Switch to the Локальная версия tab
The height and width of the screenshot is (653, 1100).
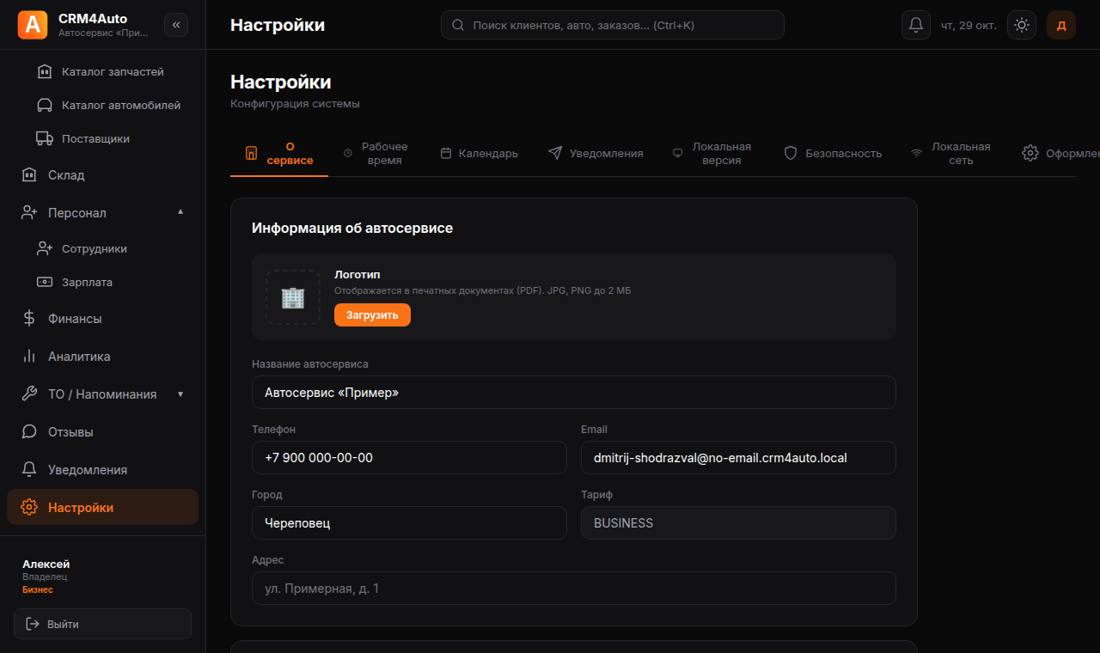(x=712, y=153)
